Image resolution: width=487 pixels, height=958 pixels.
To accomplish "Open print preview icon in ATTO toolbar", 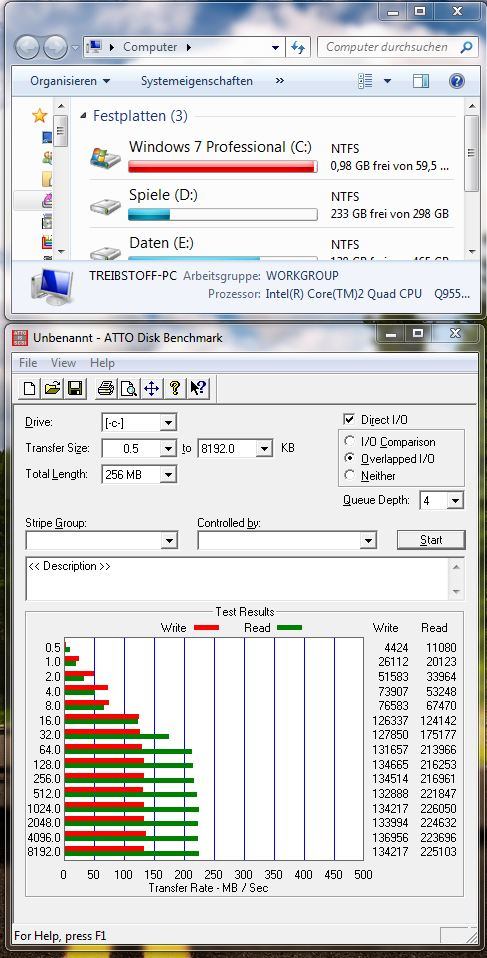I will click(x=129, y=388).
